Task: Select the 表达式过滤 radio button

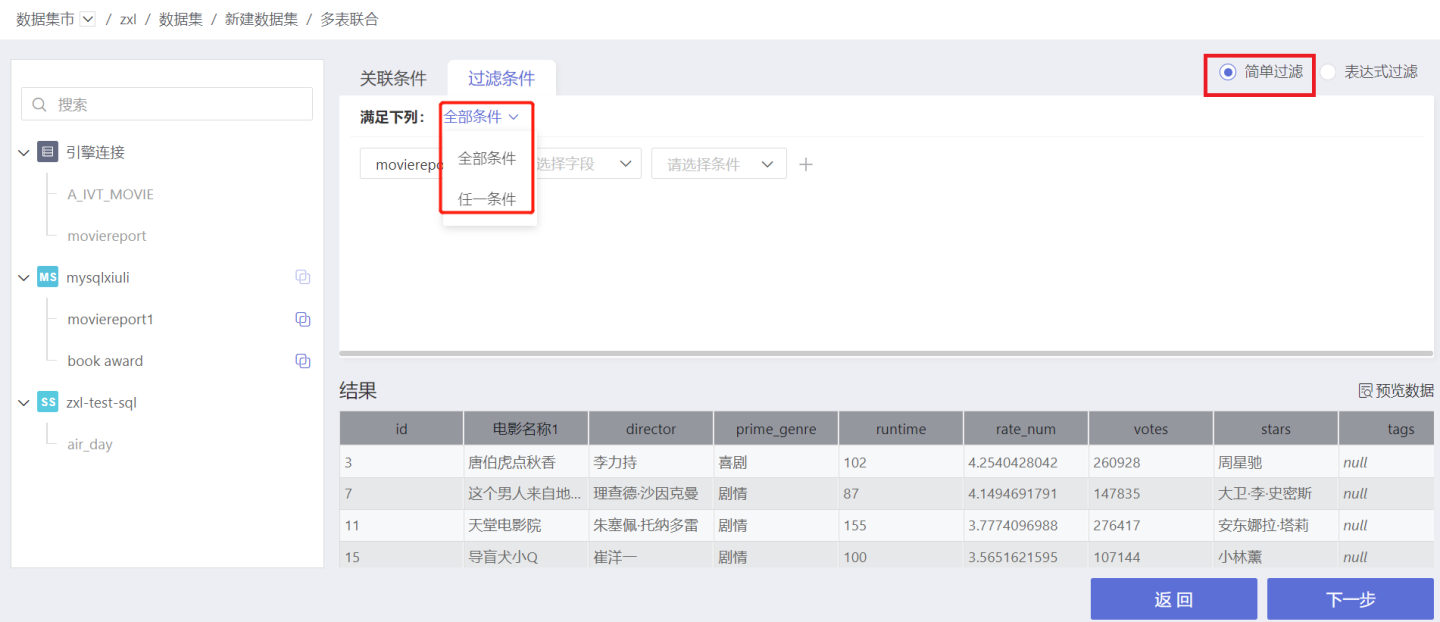Action: (x=1328, y=72)
